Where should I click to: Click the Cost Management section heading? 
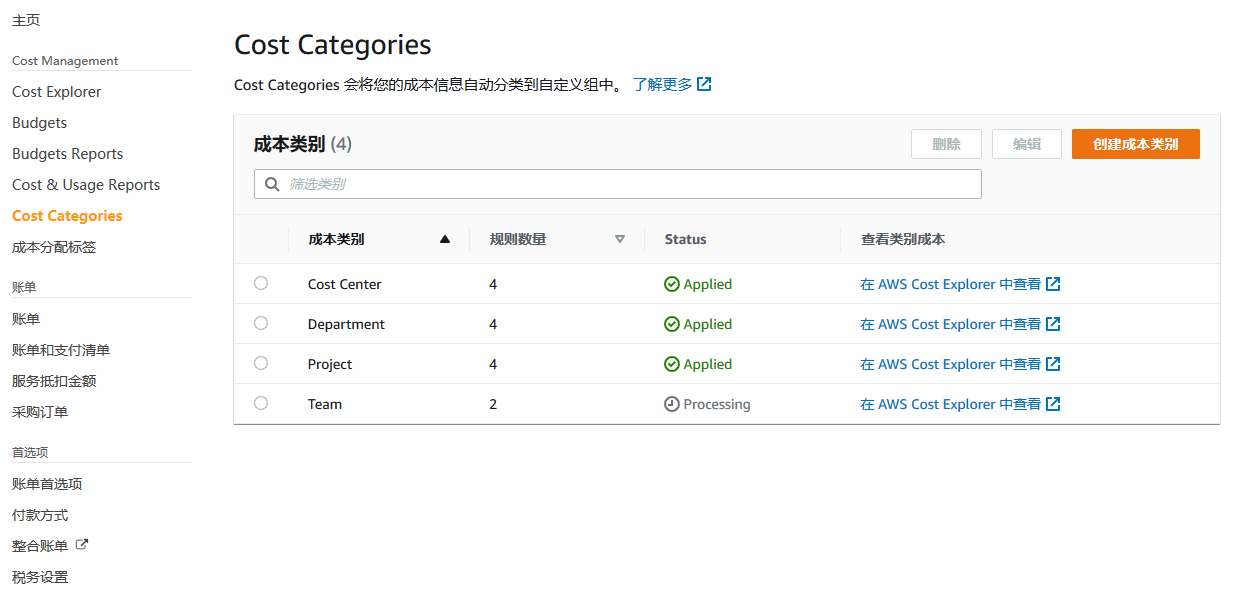tap(65, 60)
